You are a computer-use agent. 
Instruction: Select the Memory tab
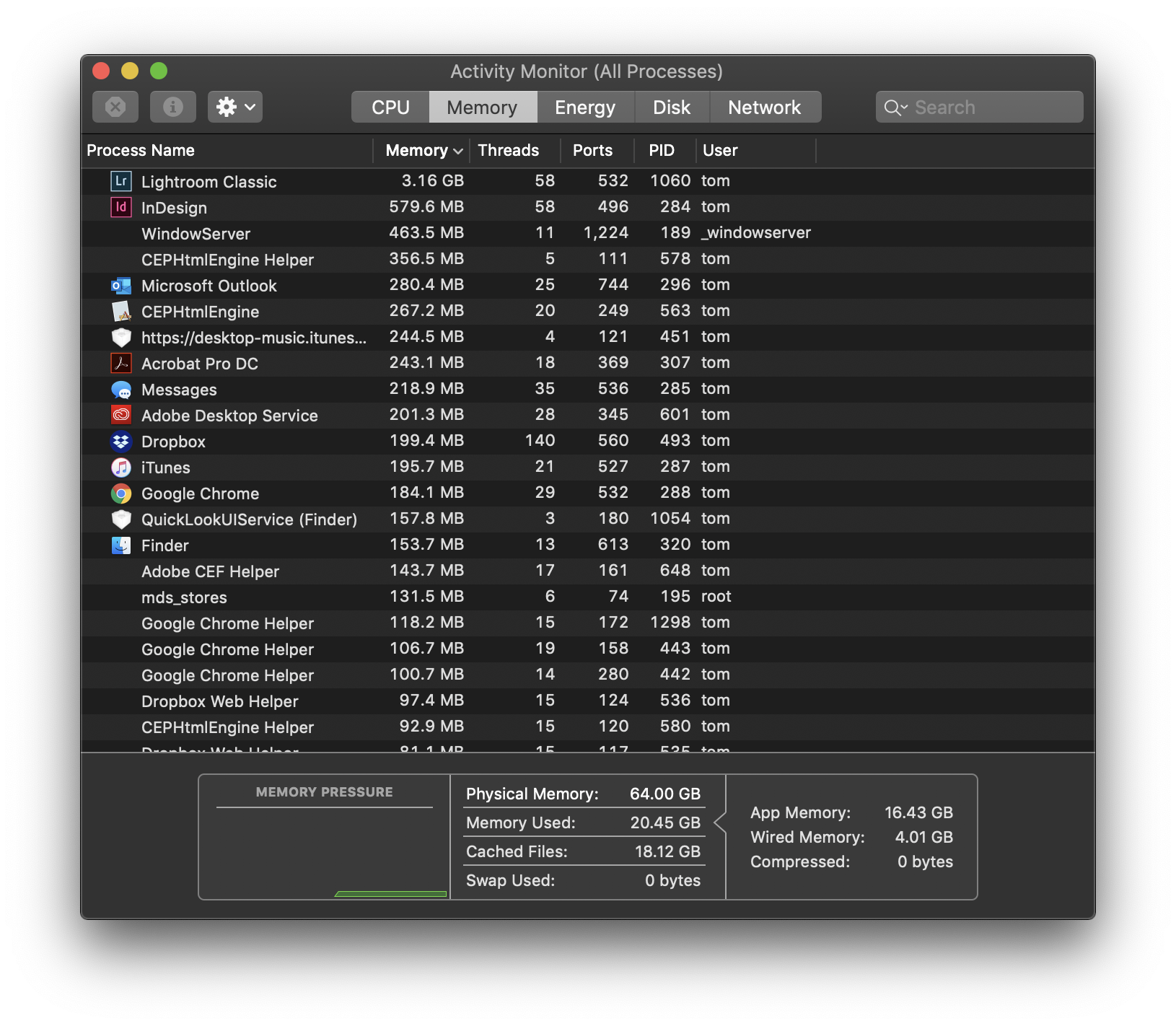pos(483,107)
